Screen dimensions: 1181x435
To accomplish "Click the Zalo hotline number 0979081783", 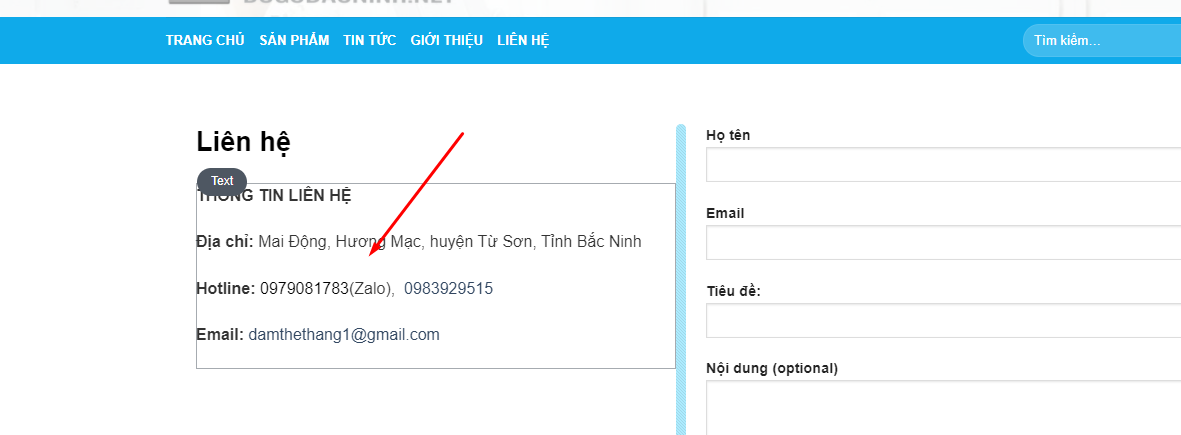I will (x=304, y=289).
